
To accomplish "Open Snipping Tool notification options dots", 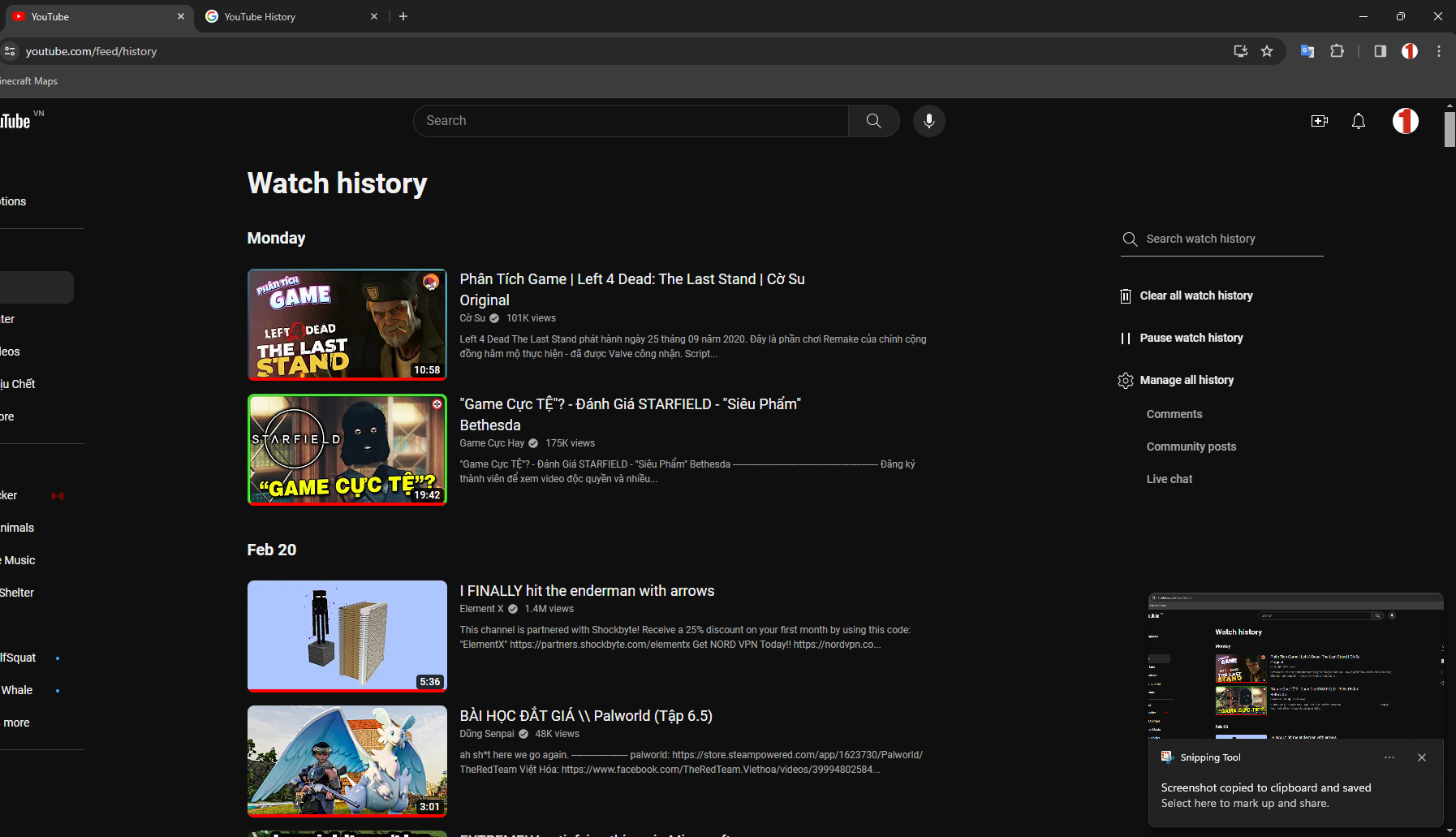I will pos(1389,757).
